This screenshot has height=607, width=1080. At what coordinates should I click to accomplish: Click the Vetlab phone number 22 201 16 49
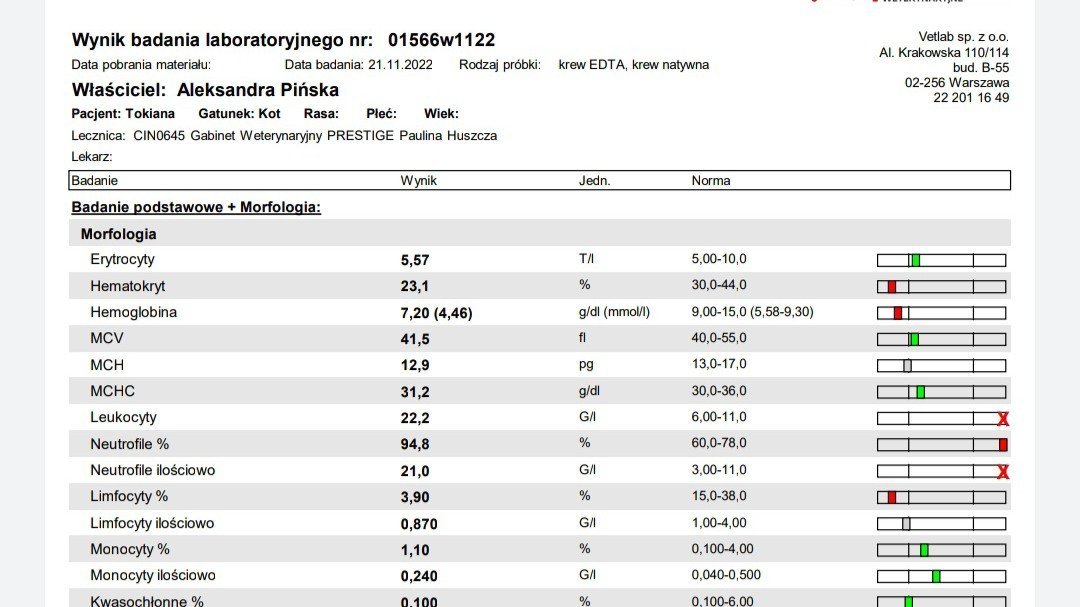(971, 98)
